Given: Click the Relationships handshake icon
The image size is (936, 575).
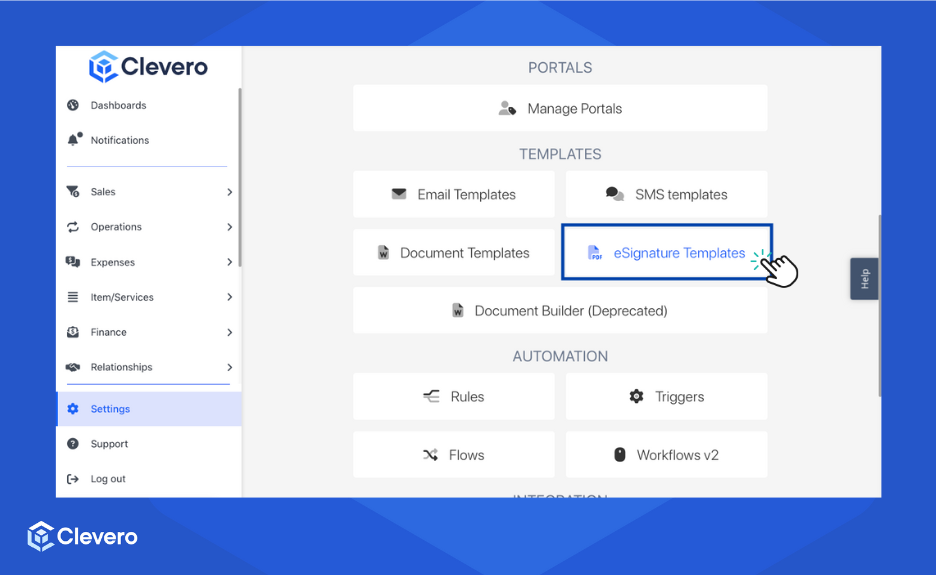Looking at the screenshot, I should tap(73, 367).
